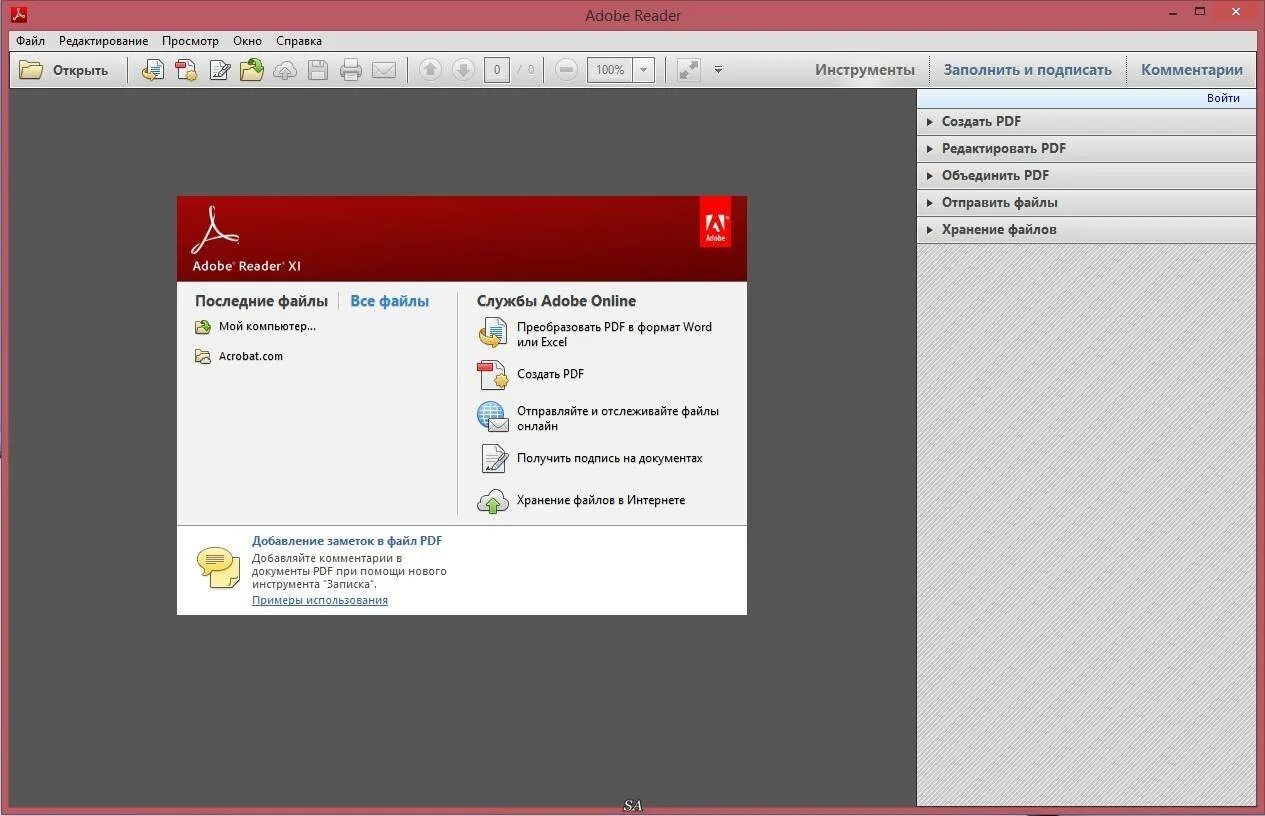Image resolution: width=1265 pixels, height=816 pixels.
Task: Click the save floppy disk toolbar icon
Action: coord(318,70)
